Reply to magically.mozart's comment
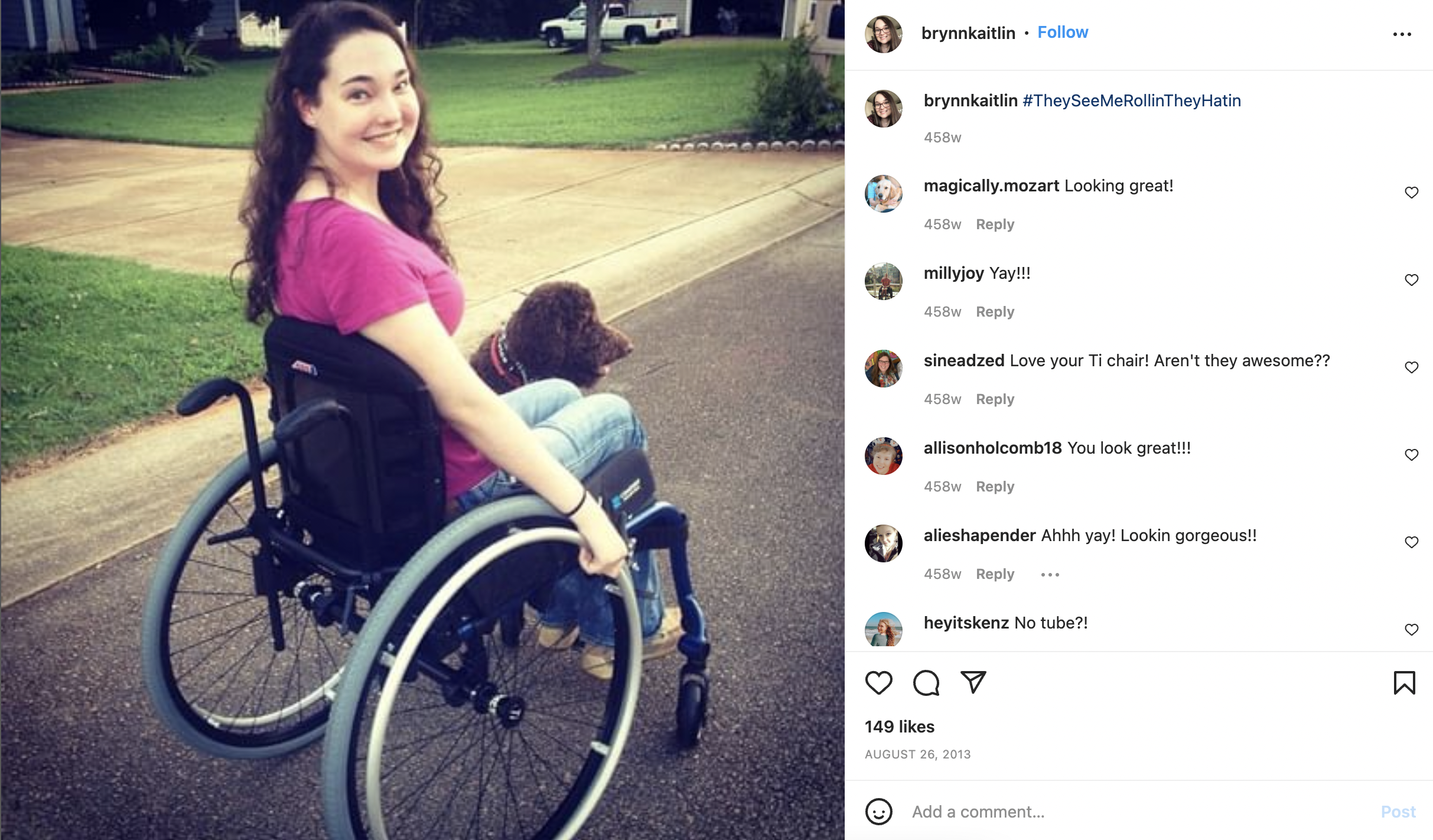 click(995, 224)
